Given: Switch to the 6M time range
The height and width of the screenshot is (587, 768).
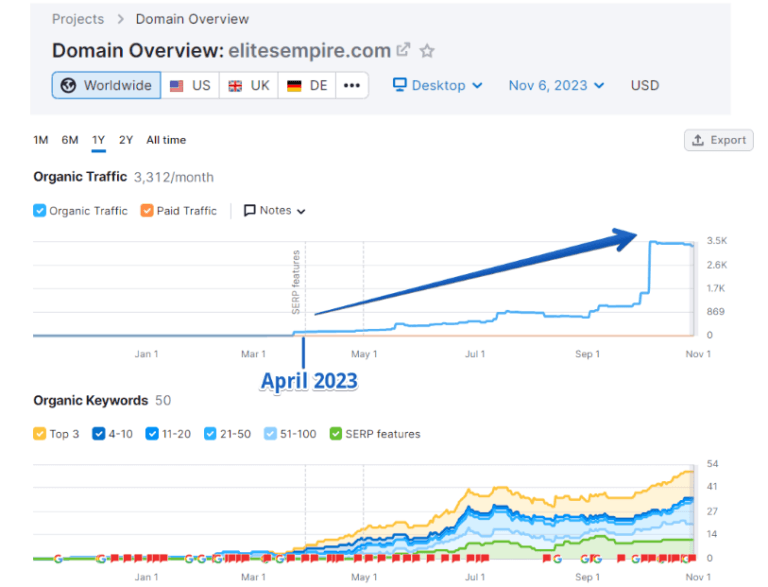Looking at the screenshot, I should click(x=70, y=140).
